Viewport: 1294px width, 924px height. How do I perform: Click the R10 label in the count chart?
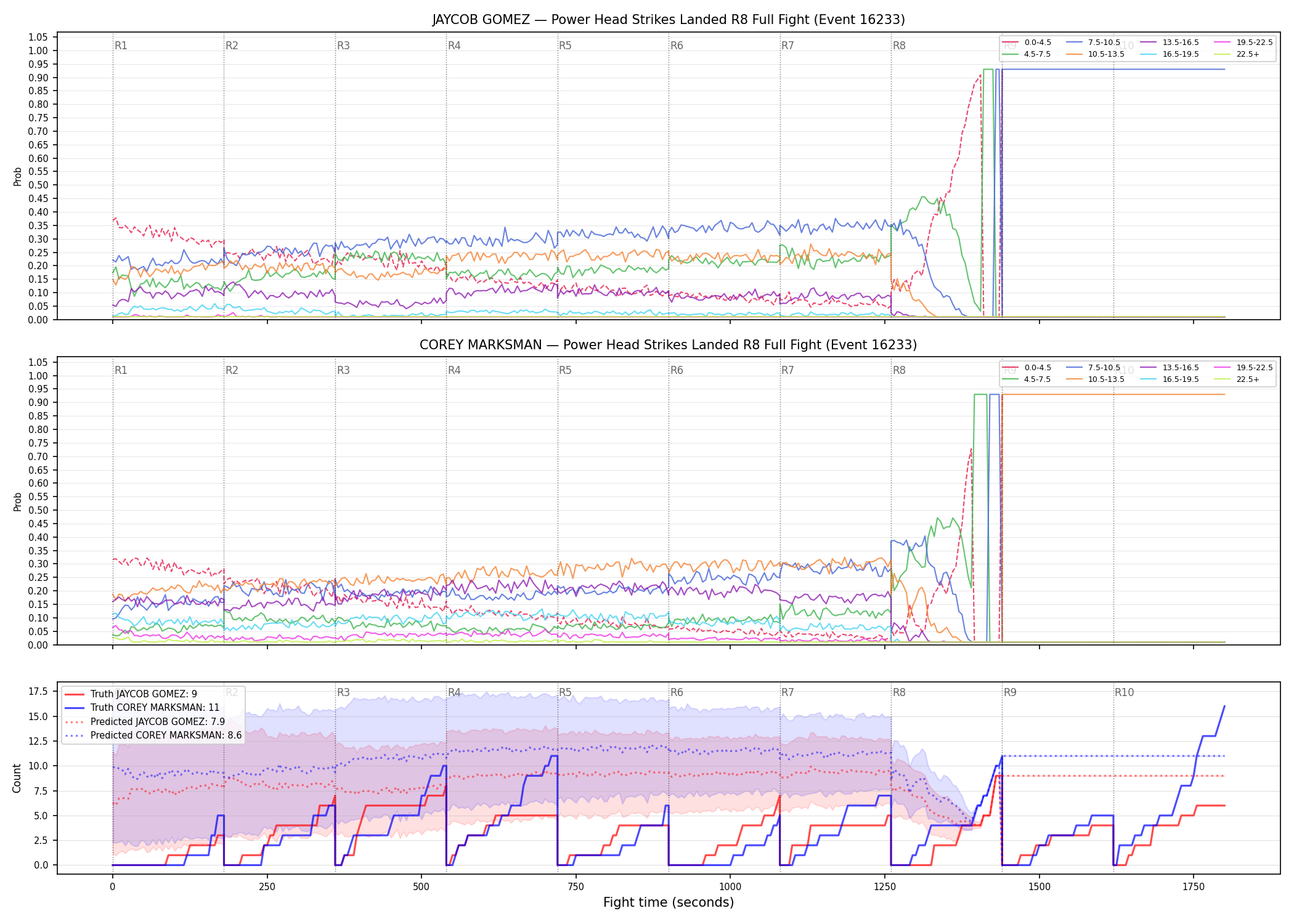coord(1124,692)
